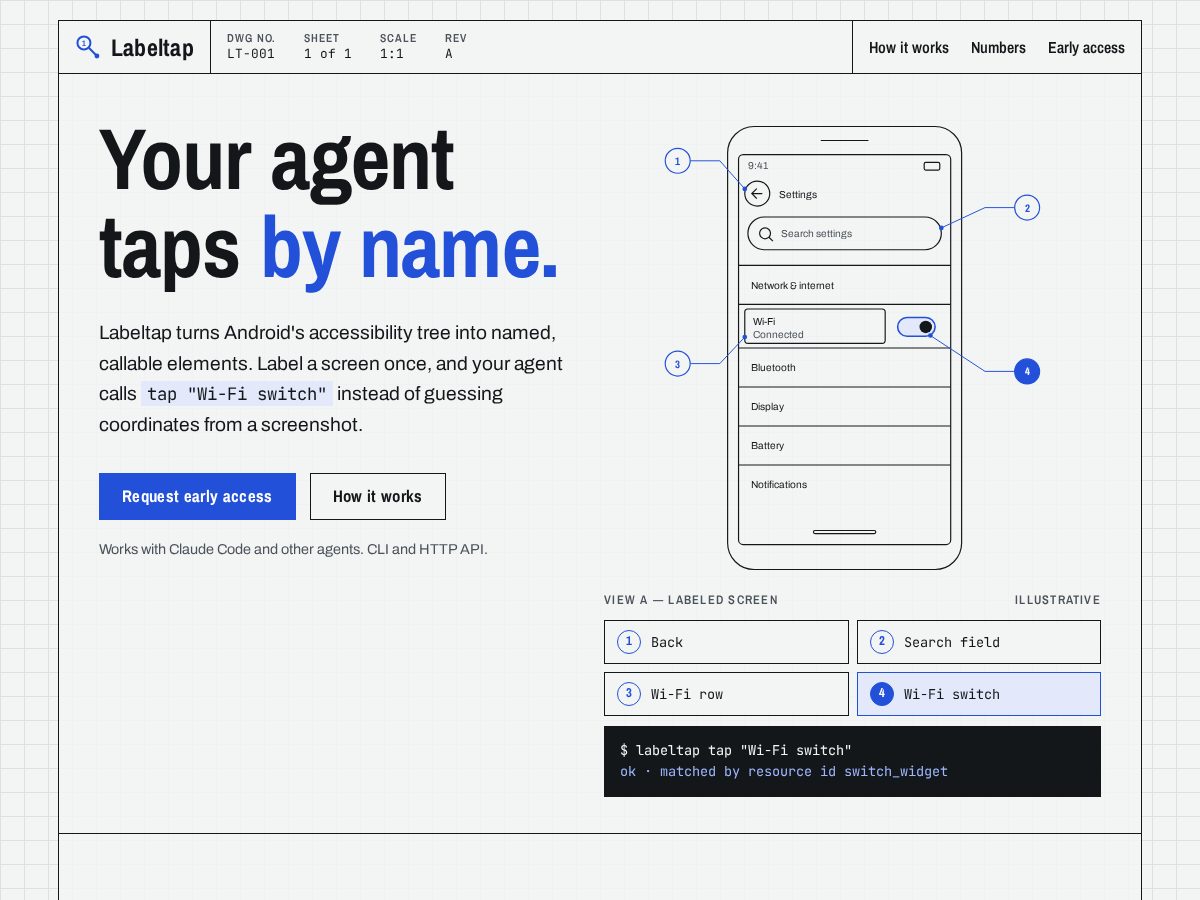Click the Display row in the phone mockup
The image size is (1200, 900).
click(x=844, y=406)
